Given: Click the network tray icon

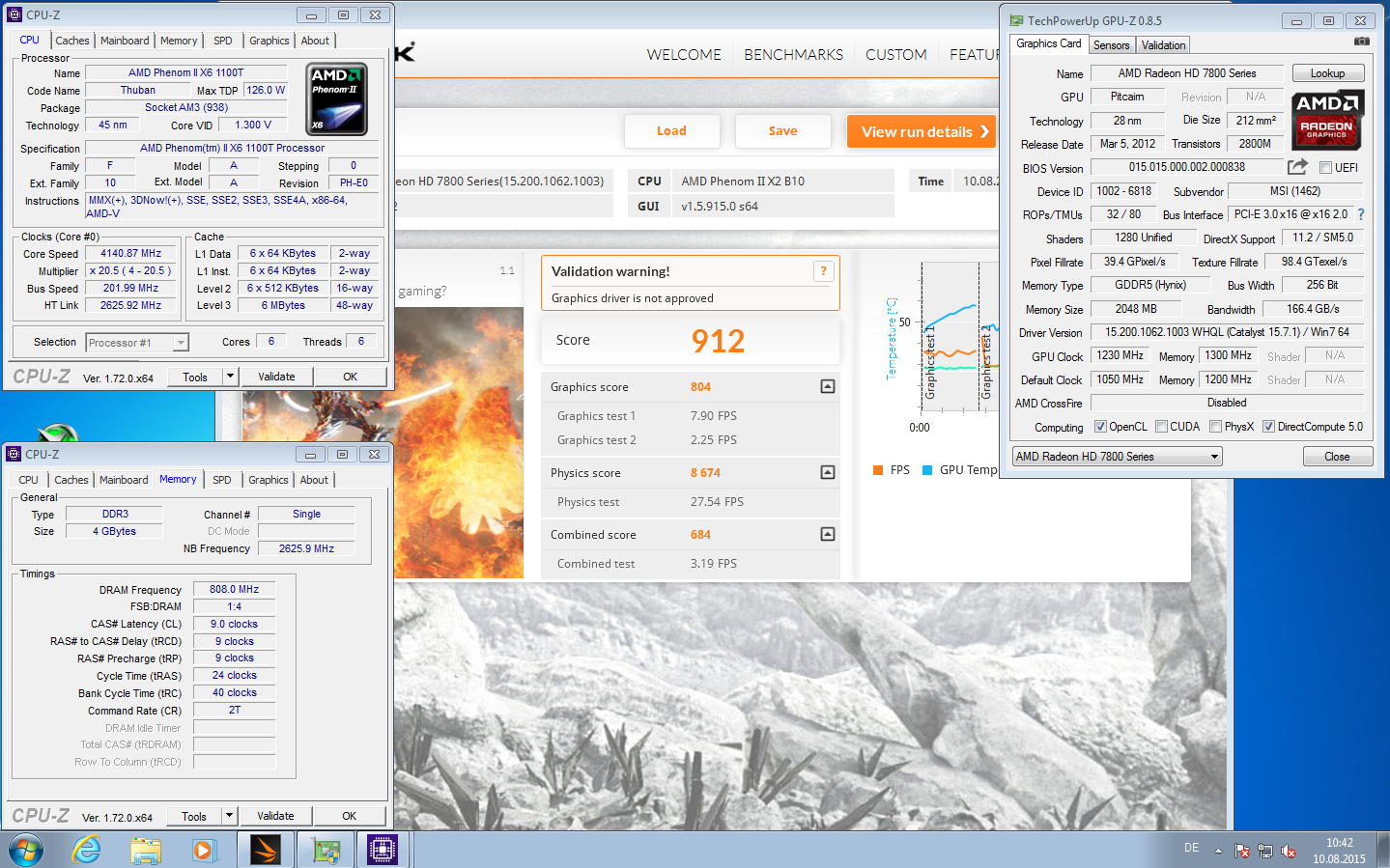Looking at the screenshot, I should tap(1265, 851).
